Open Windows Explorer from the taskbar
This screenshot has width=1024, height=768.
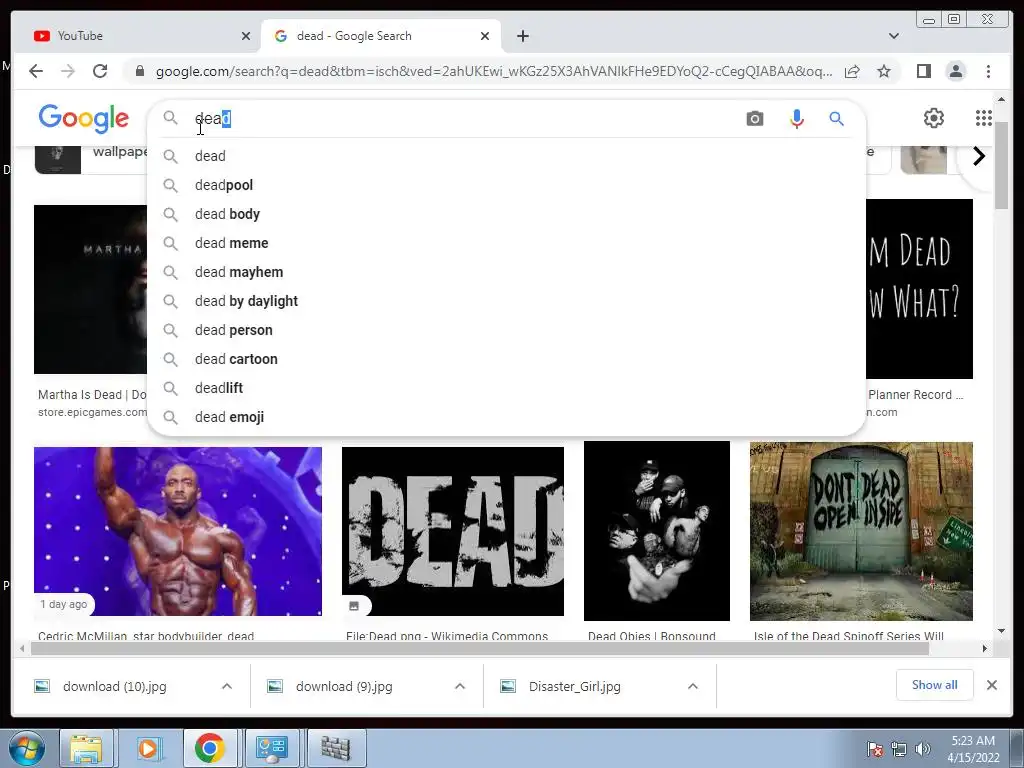pyautogui.click(x=86, y=748)
